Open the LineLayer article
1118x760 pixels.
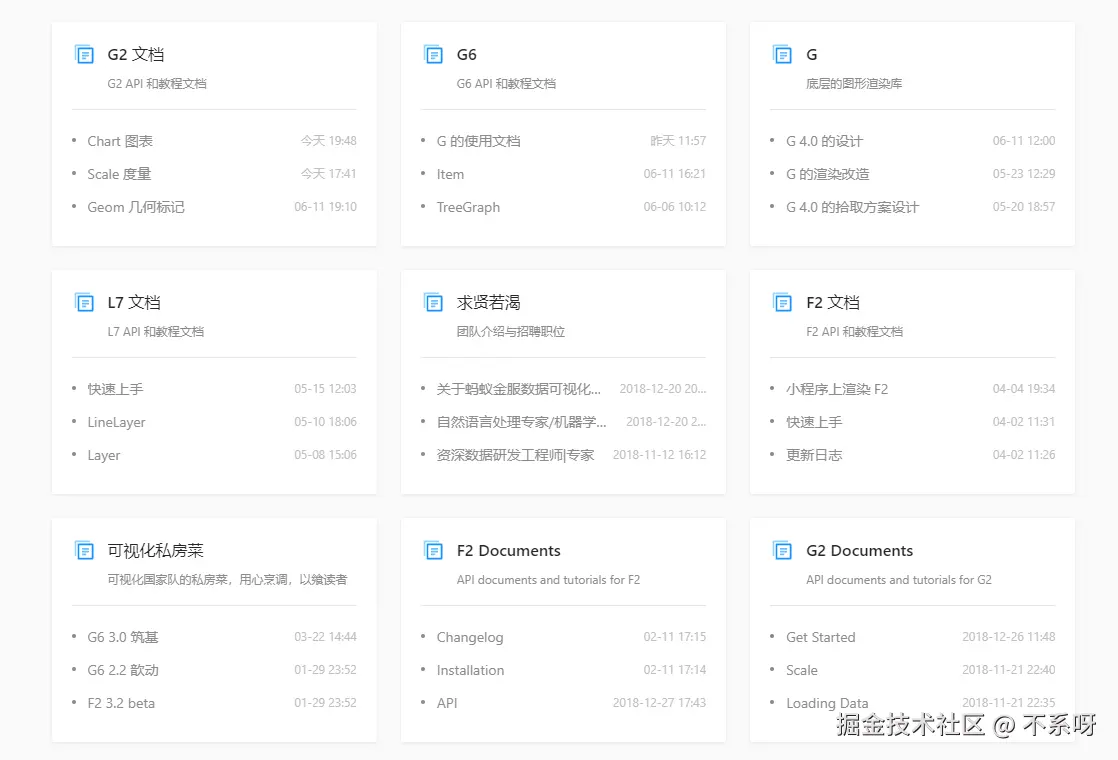(116, 422)
